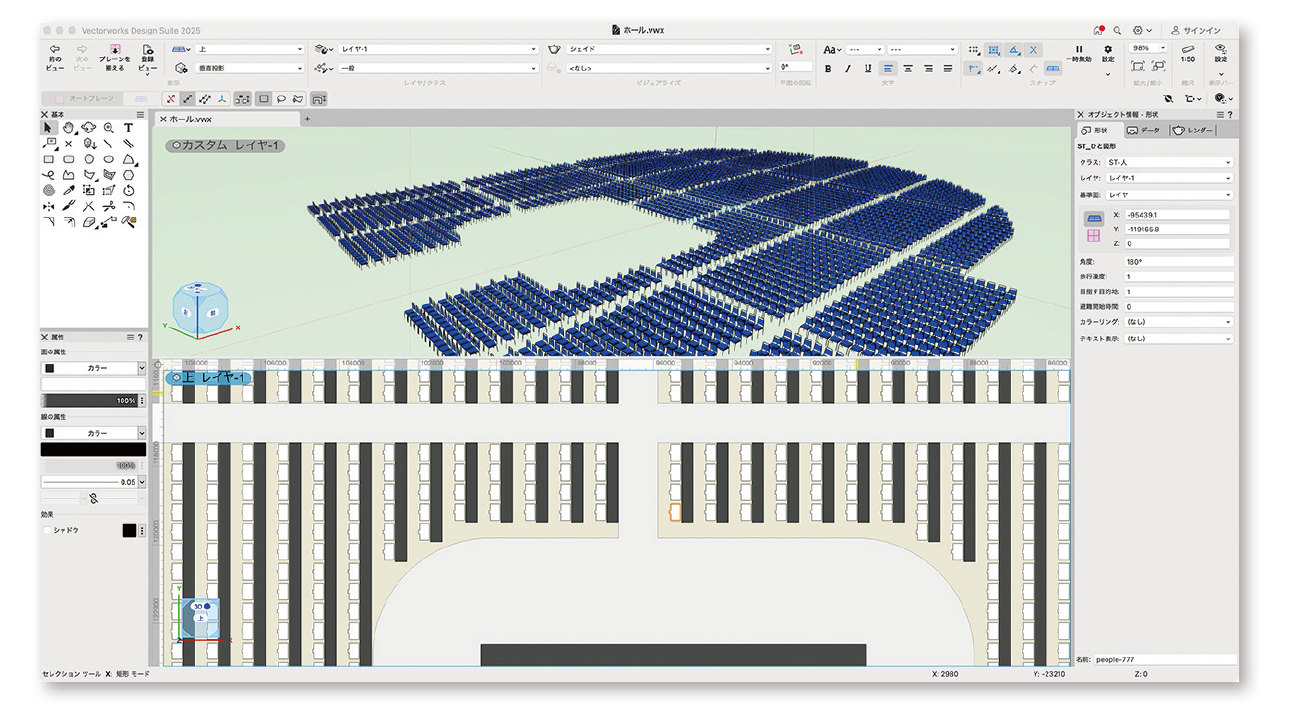This screenshot has width=1293, height=712.
Task: Pick the Pan (hand) tool
Action: point(69,128)
